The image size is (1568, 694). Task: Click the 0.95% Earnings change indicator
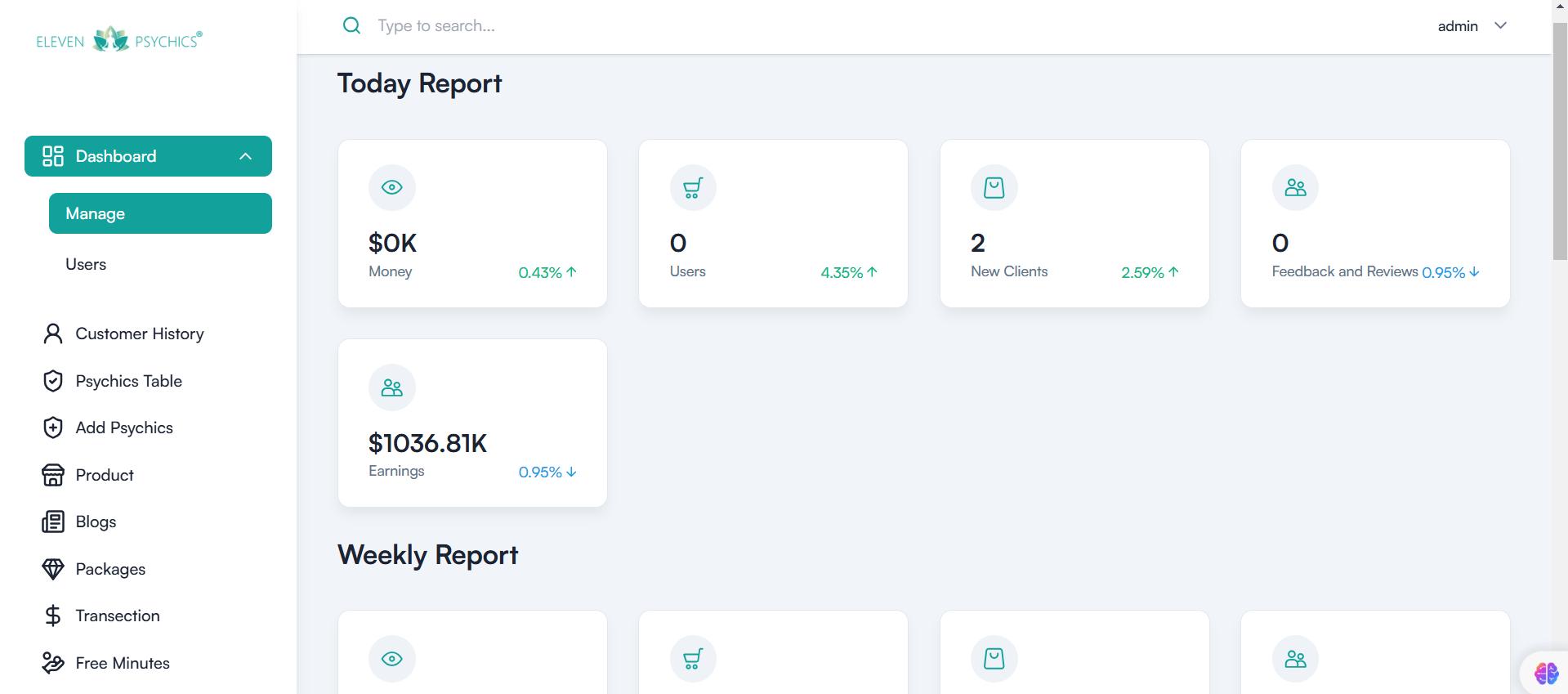point(547,472)
